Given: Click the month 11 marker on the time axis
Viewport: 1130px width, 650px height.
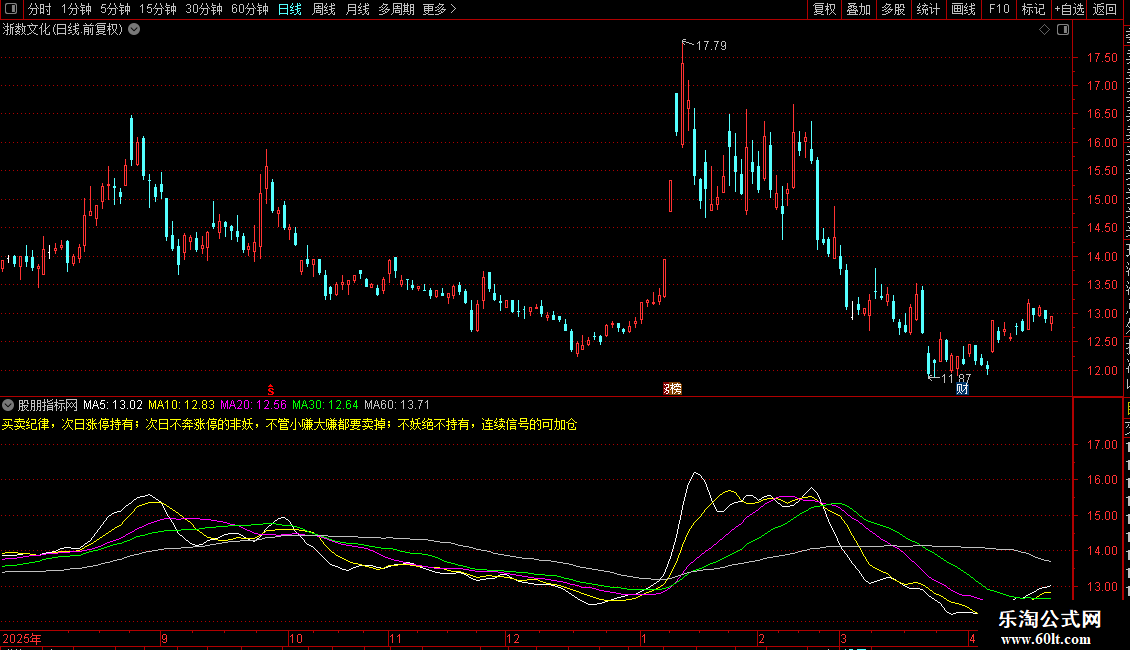Looking at the screenshot, I should [395, 638].
